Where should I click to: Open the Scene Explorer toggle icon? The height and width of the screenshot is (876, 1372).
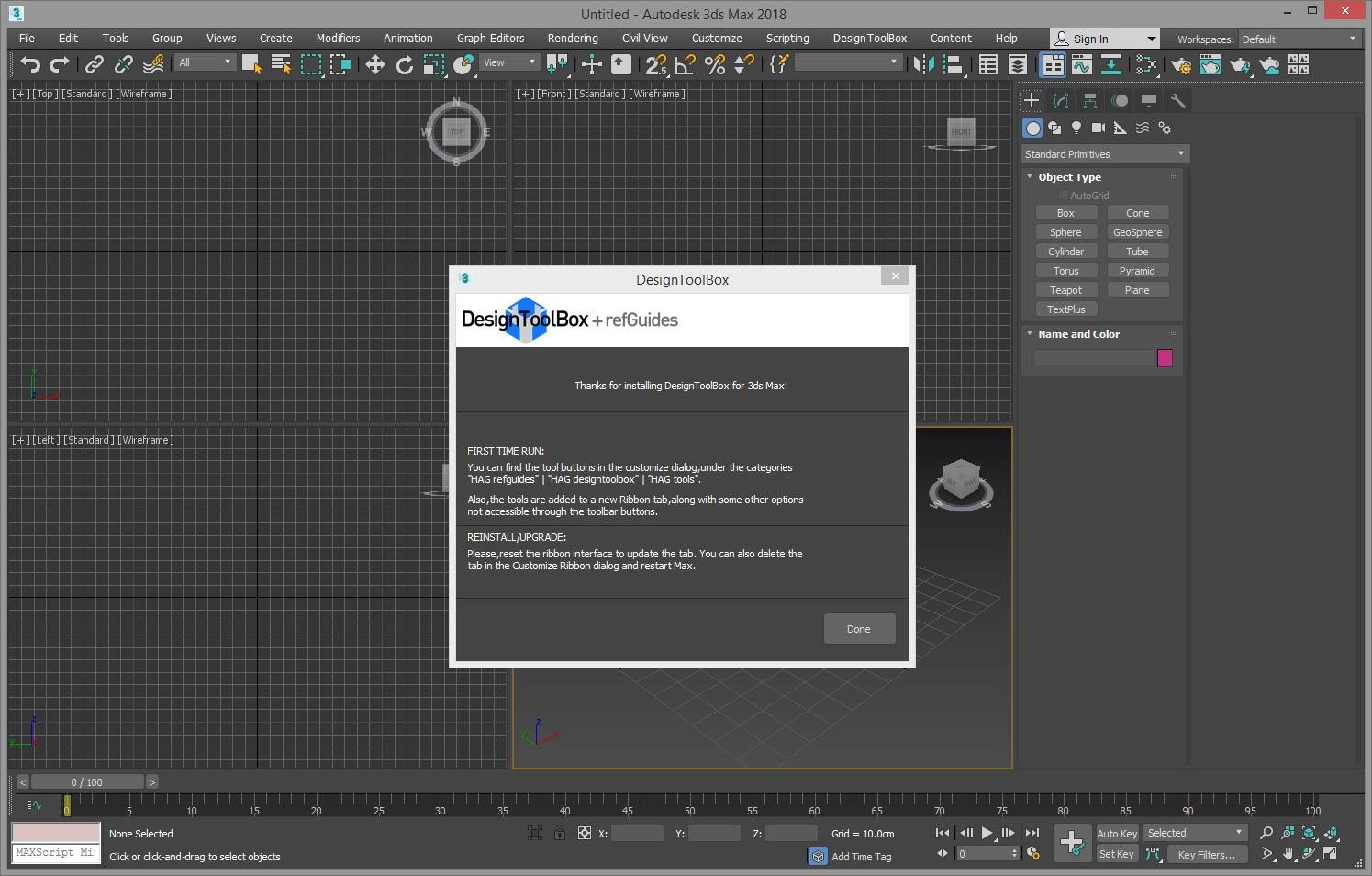(x=988, y=64)
